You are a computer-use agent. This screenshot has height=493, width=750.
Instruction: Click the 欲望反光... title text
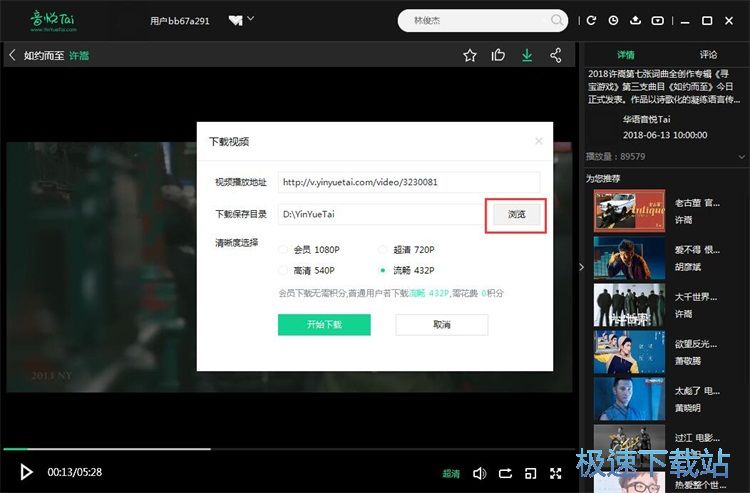point(695,344)
